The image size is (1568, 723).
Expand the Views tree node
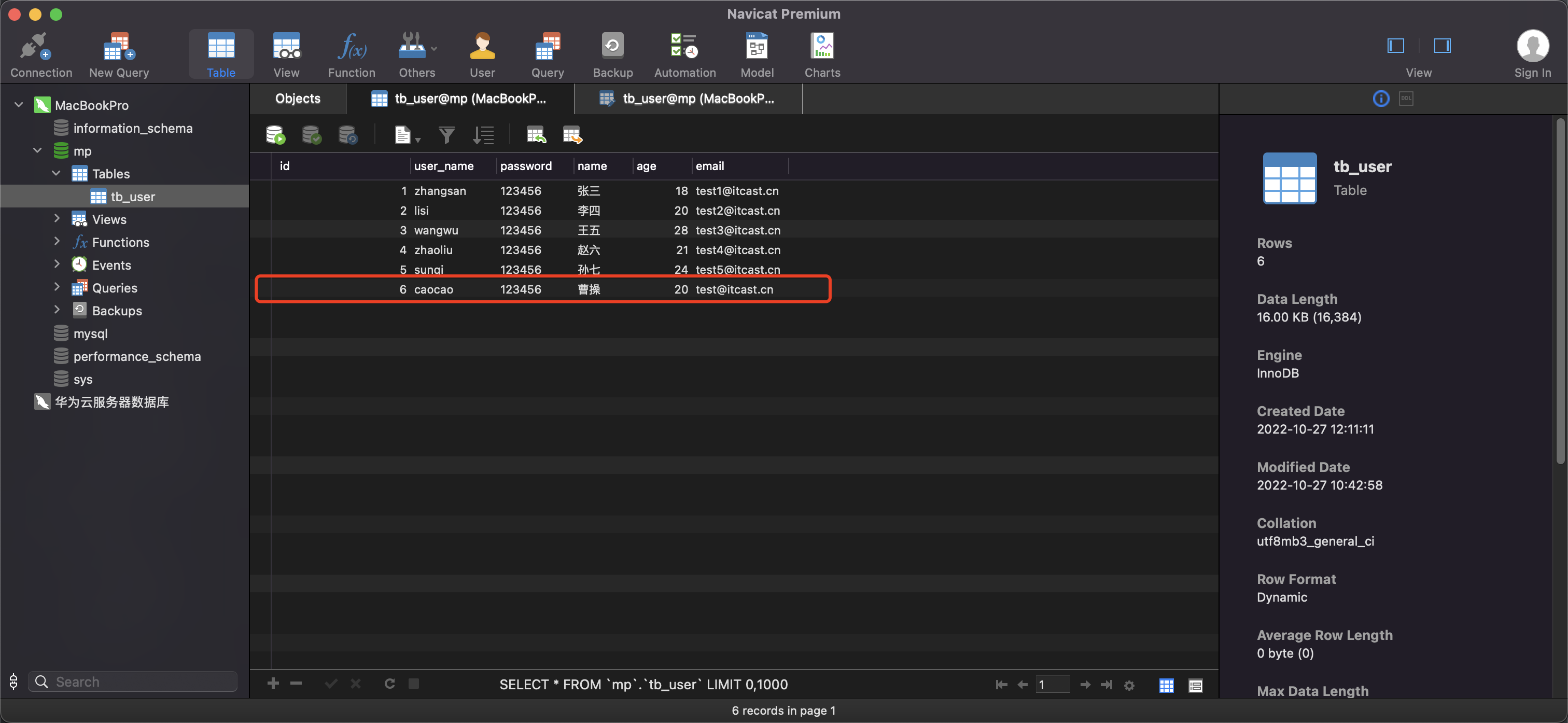pos(57,219)
